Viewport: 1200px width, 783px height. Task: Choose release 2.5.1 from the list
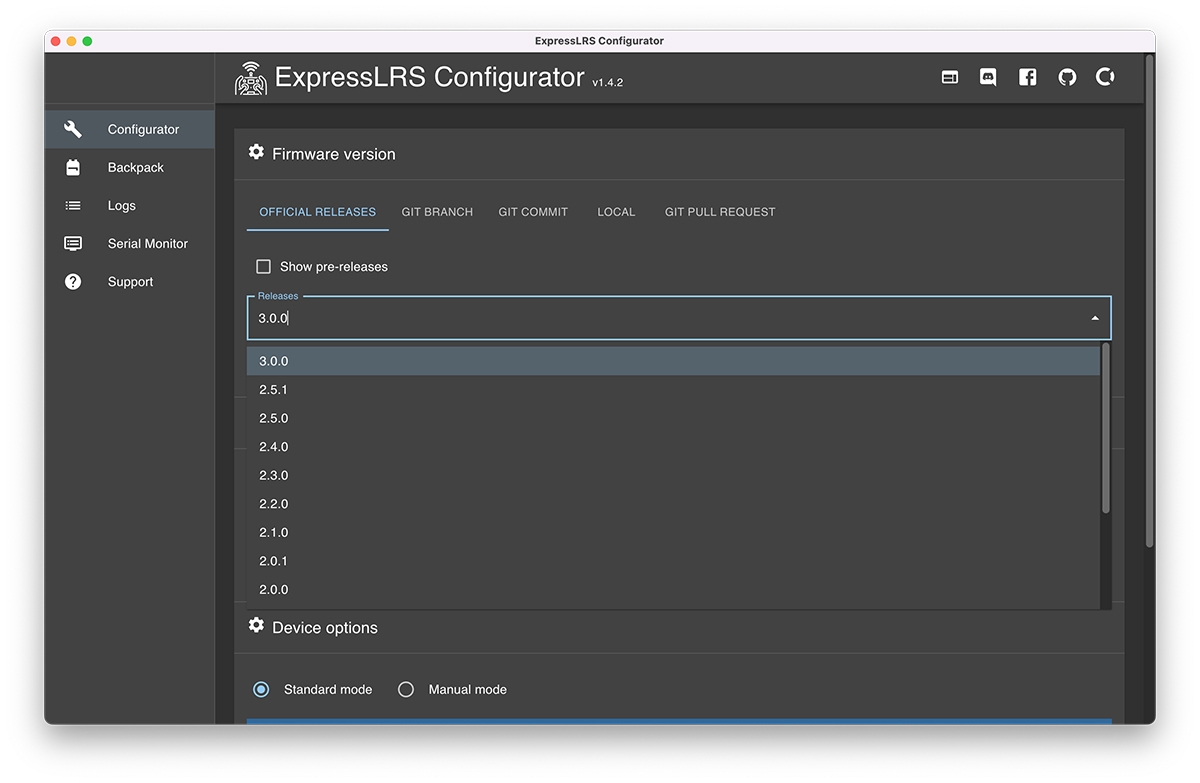673,390
